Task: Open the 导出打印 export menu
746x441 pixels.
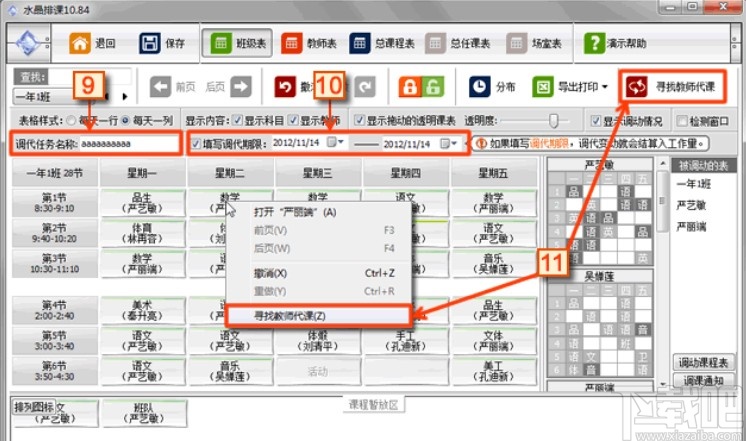Action: click(x=570, y=87)
